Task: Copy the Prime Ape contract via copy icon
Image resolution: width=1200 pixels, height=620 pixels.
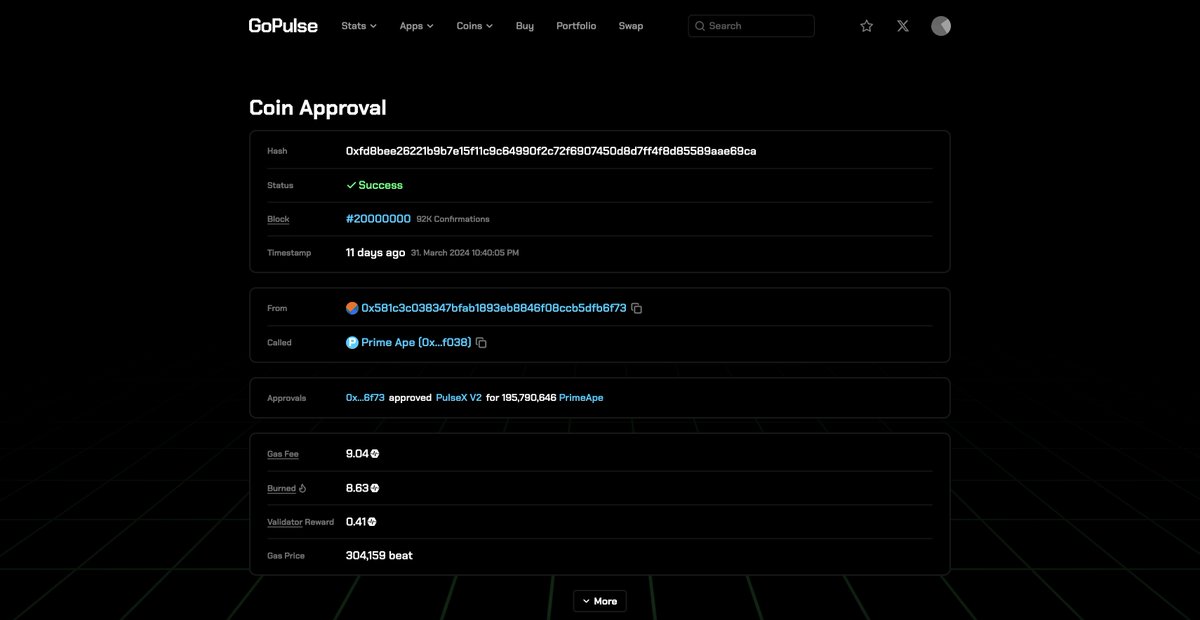Action: click(x=481, y=341)
